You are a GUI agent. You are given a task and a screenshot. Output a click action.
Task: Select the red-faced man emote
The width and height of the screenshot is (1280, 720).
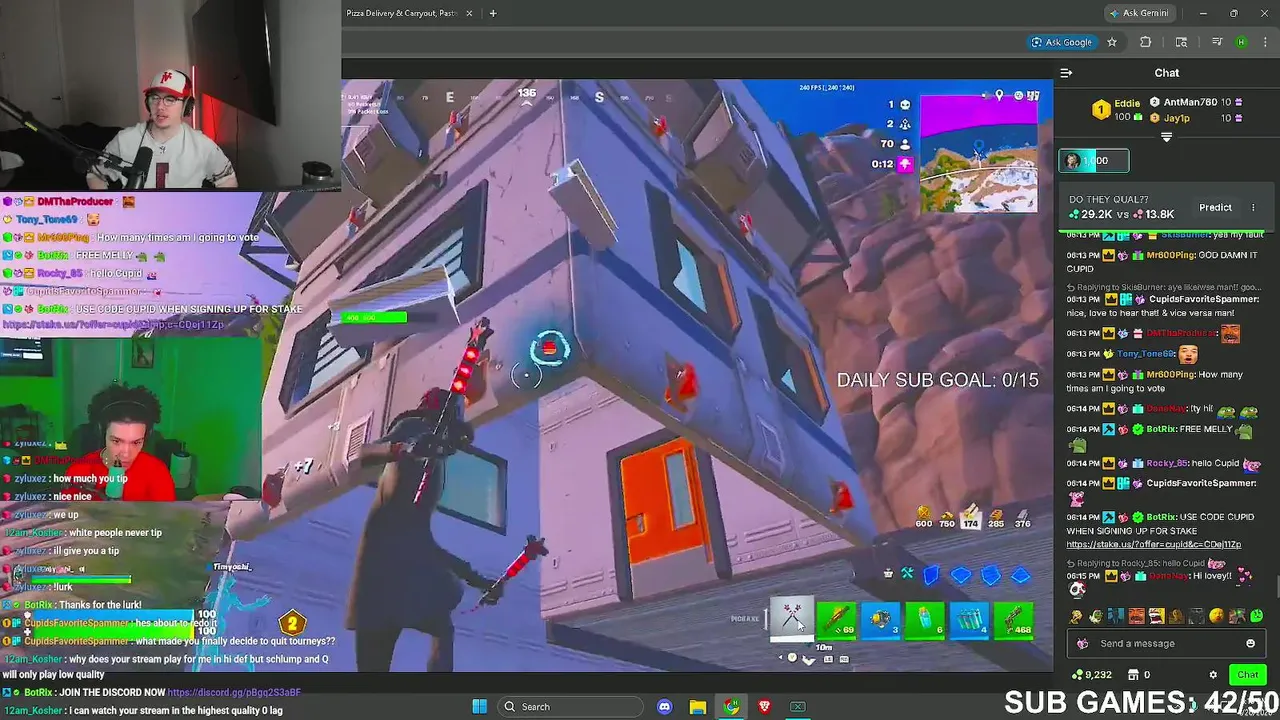click(x=1136, y=616)
